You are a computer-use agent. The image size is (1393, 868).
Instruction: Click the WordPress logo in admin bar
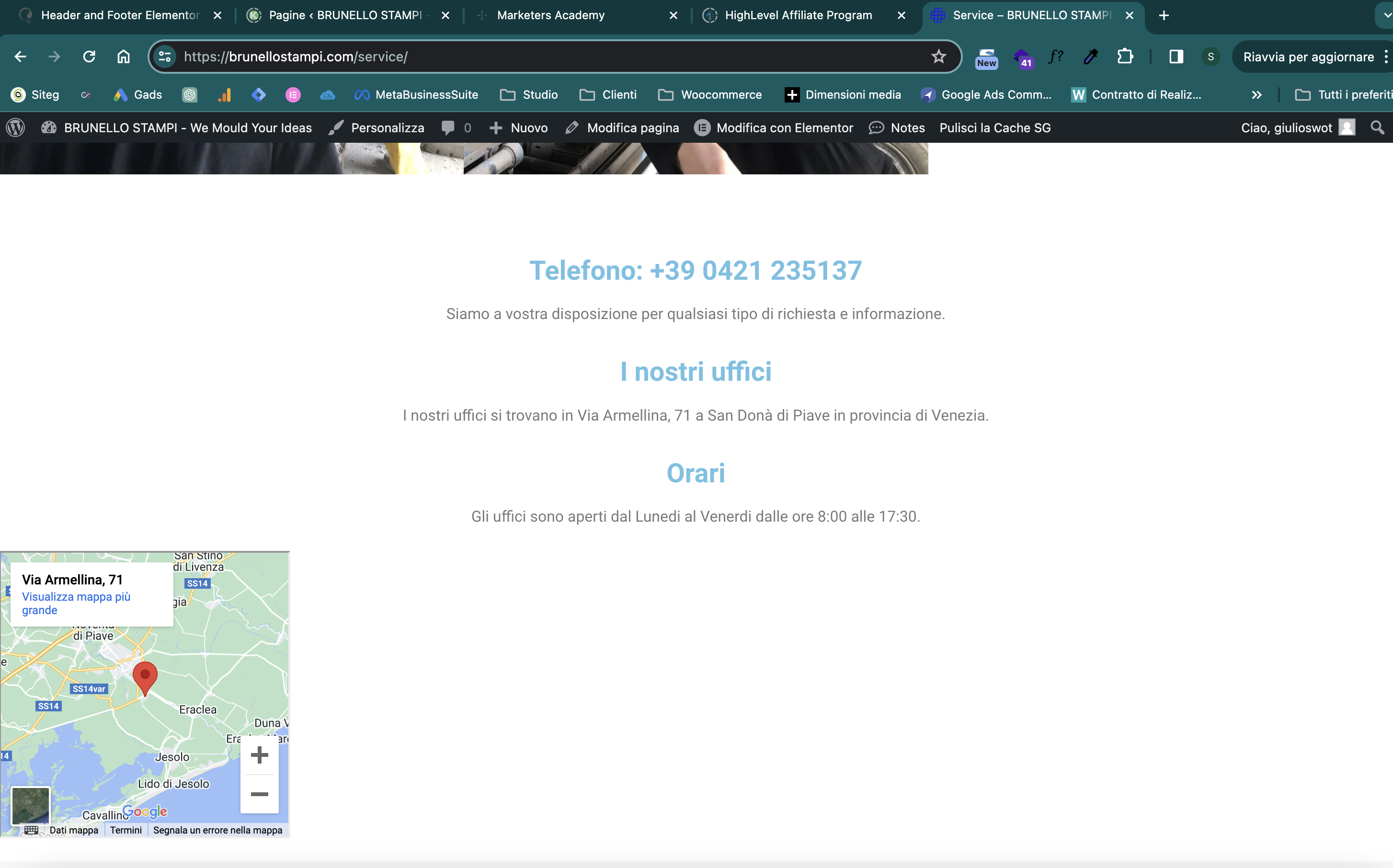point(15,127)
